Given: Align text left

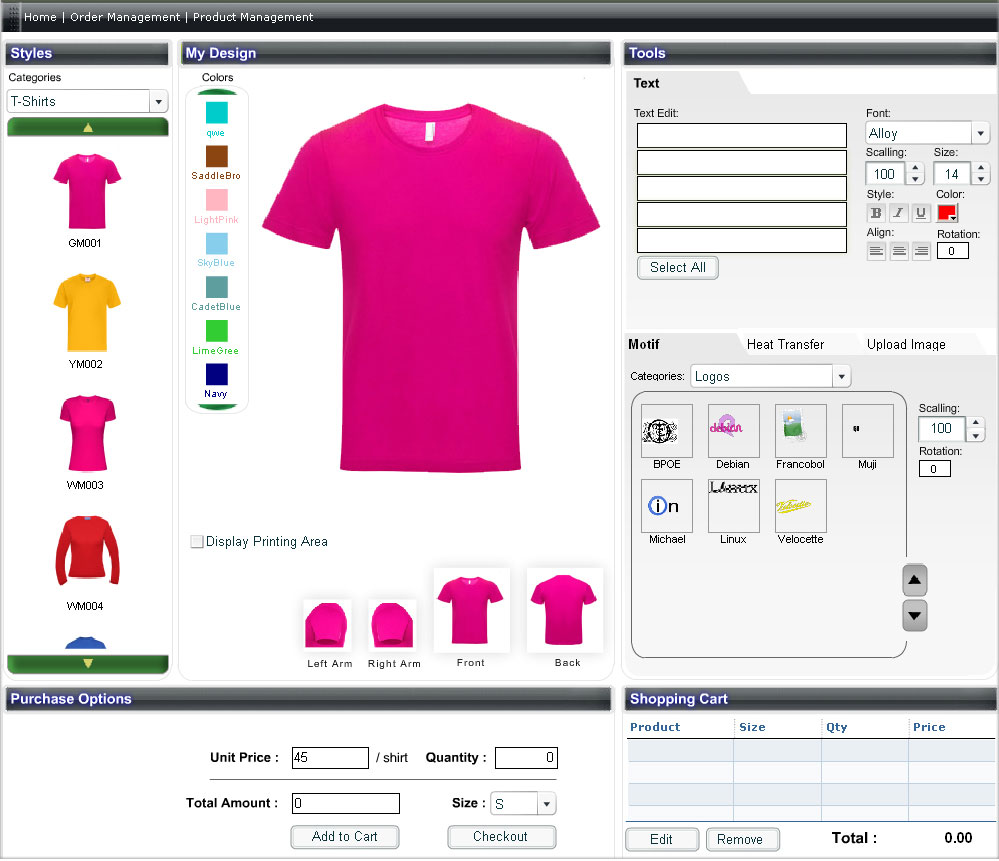Looking at the screenshot, I should [877, 251].
